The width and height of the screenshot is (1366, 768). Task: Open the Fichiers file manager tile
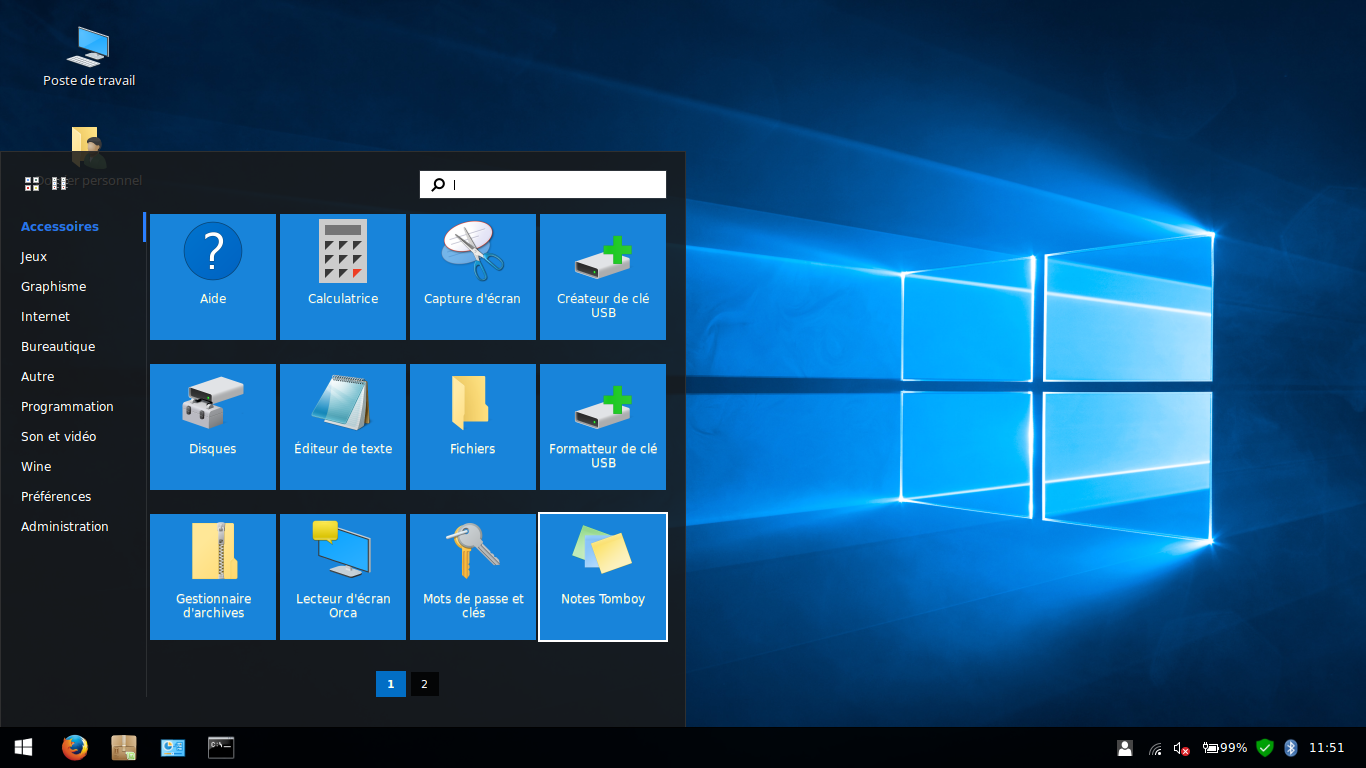[473, 427]
